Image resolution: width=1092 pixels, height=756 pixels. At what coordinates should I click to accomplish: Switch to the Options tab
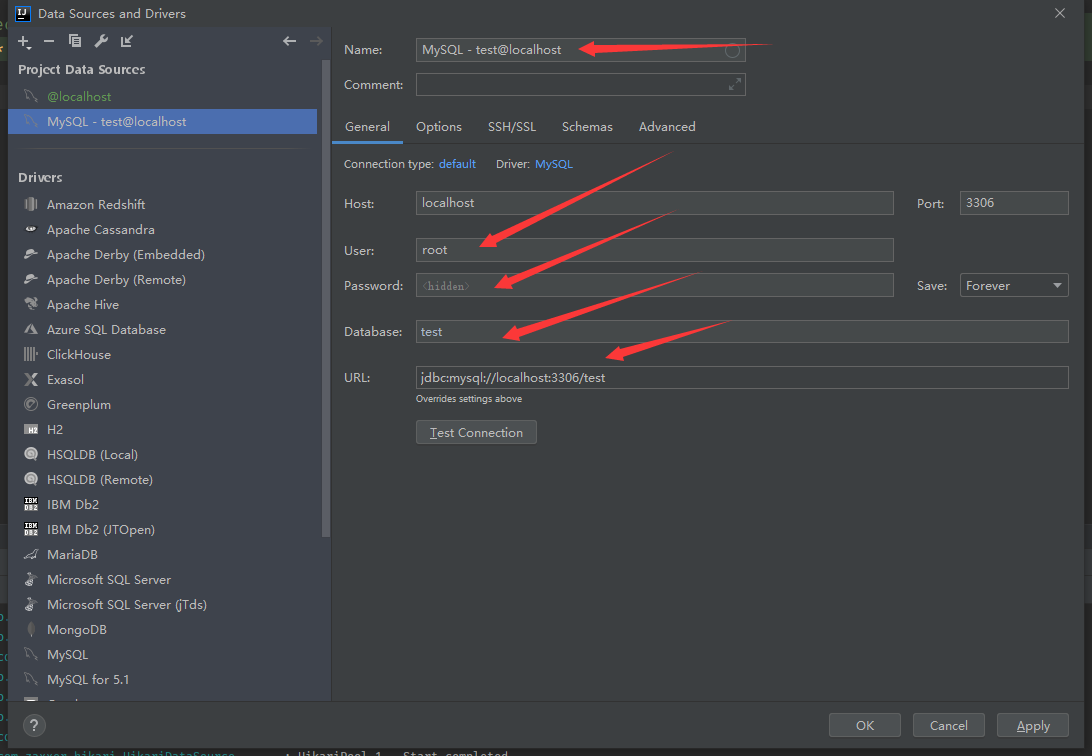439,127
